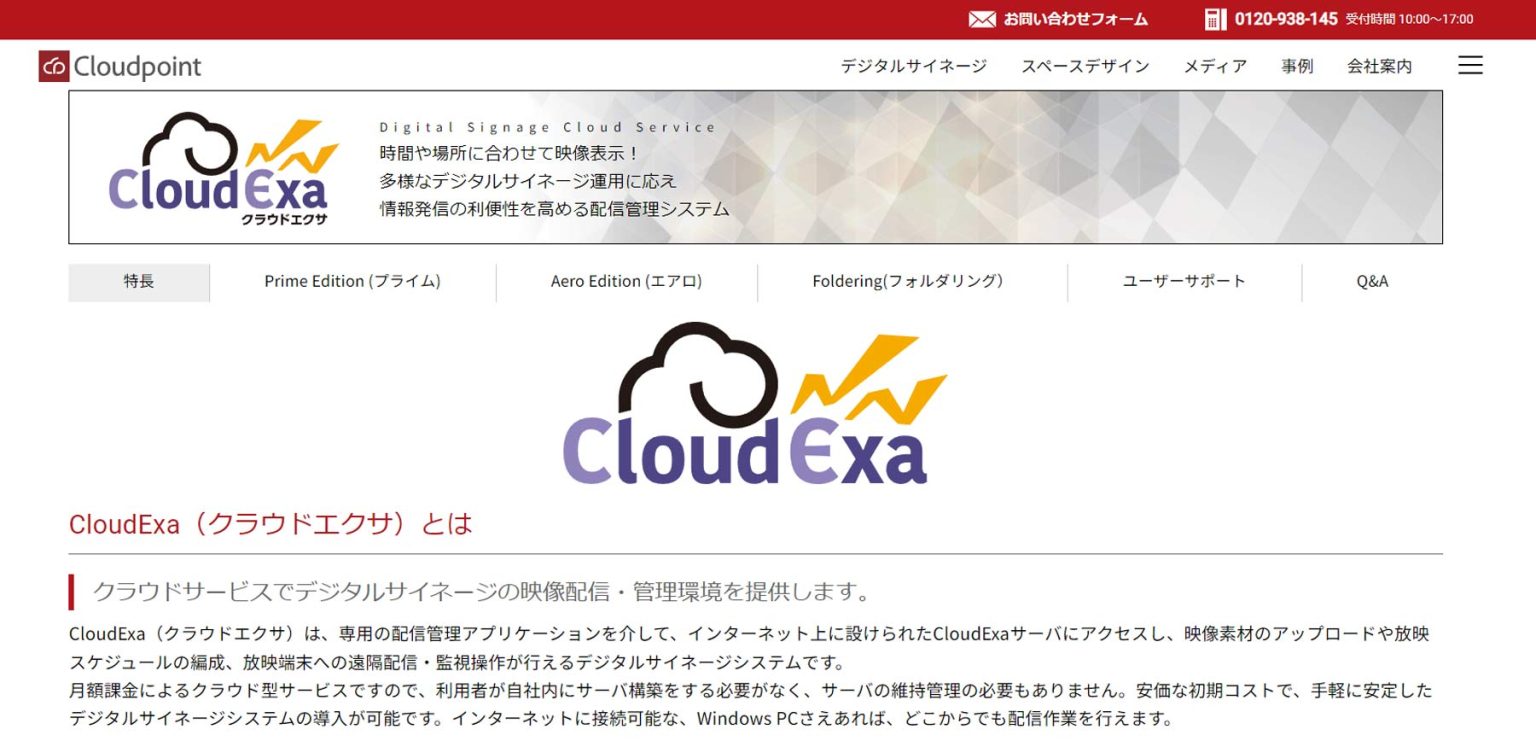This screenshot has width=1536, height=741.
Task: Switch to the Aero Edition (エアロ) tab
Action: click(624, 281)
